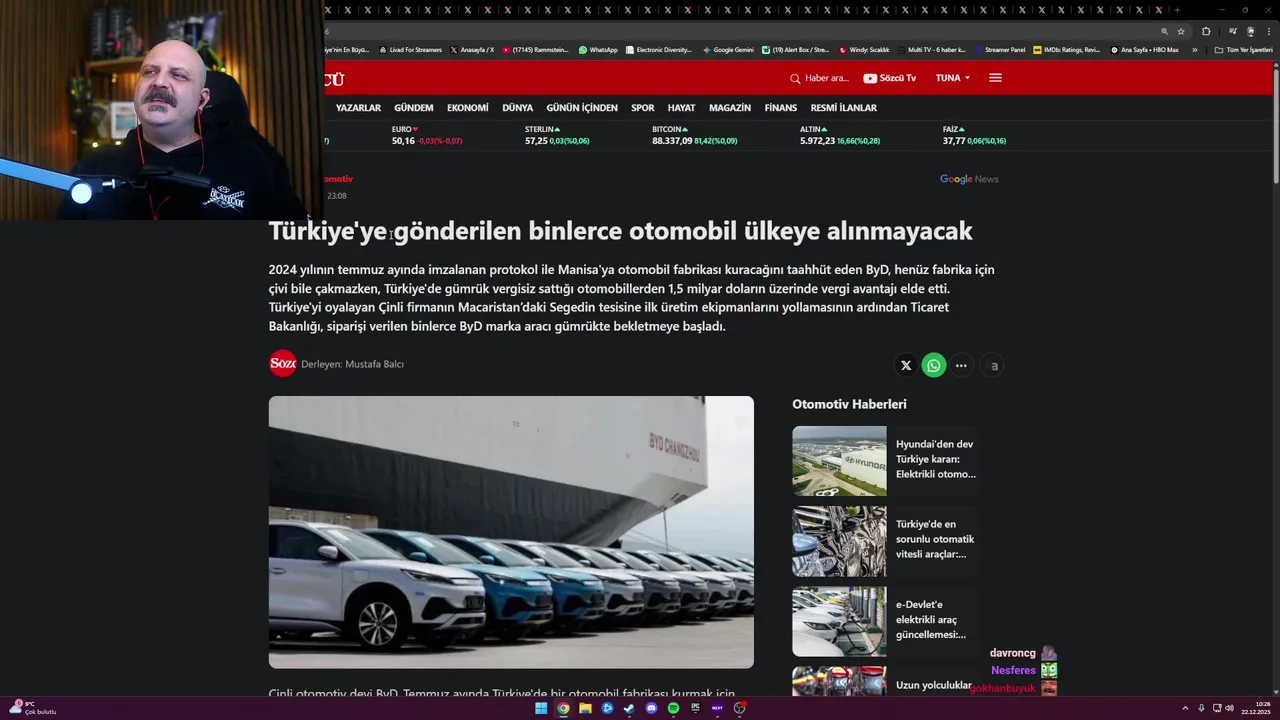Click author name Mustafa Balcı
Screen dimensions: 1280x720
pos(374,364)
